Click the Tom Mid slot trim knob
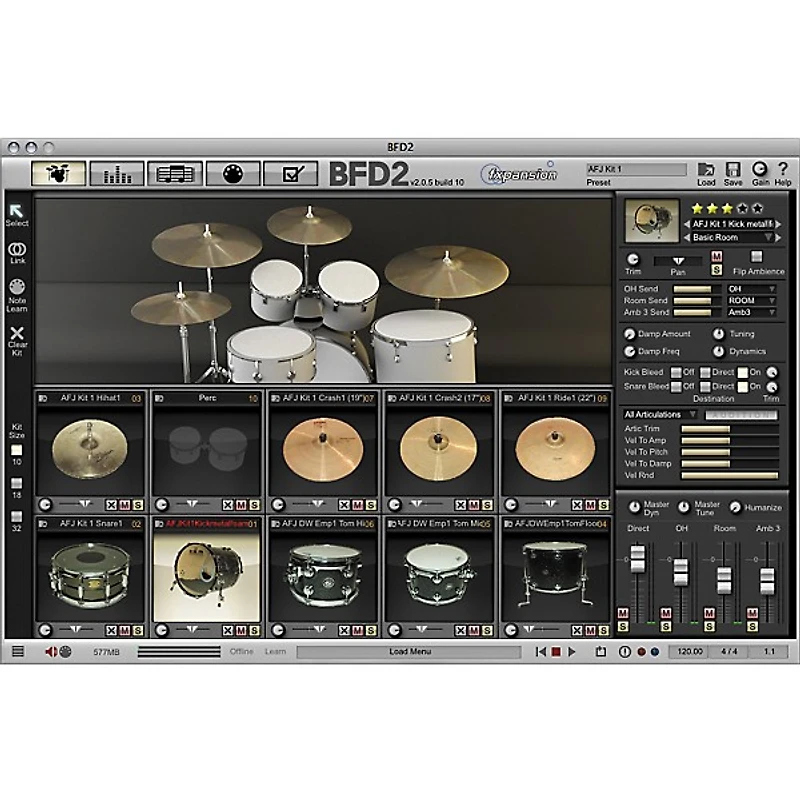 pyautogui.click(x=394, y=631)
